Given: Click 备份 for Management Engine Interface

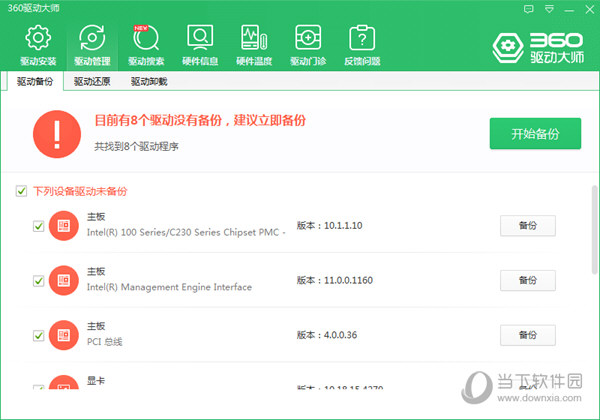Looking at the screenshot, I should pos(528,280).
